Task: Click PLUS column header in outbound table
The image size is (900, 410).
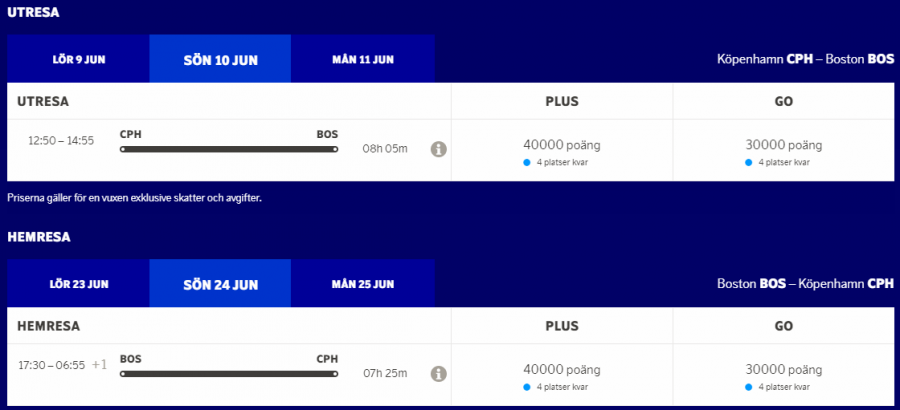Action: point(561,101)
